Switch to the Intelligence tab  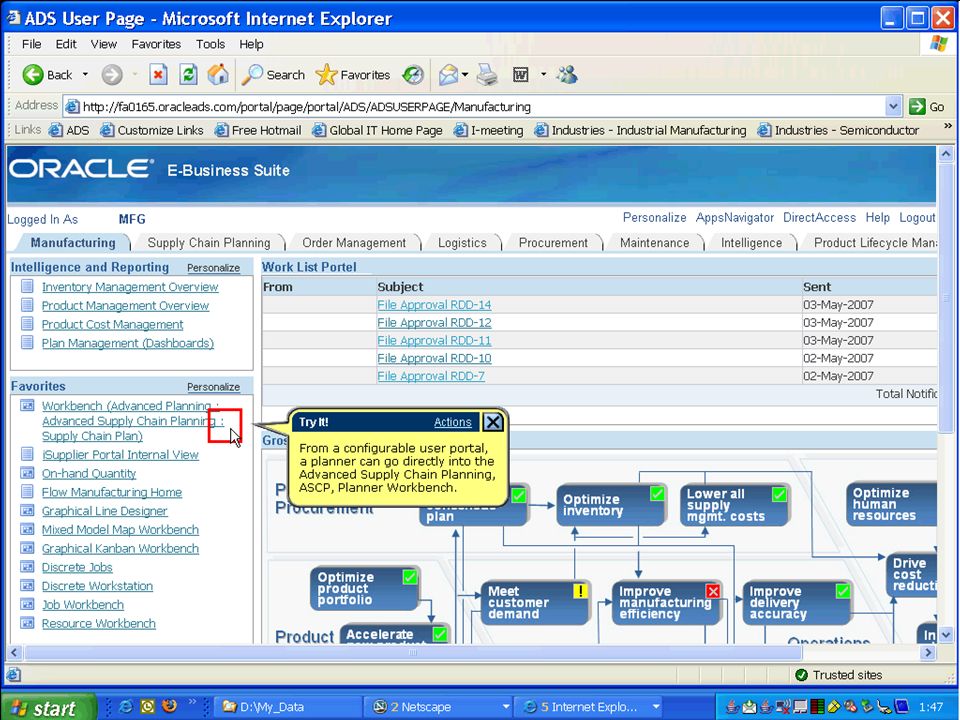pyautogui.click(x=751, y=243)
